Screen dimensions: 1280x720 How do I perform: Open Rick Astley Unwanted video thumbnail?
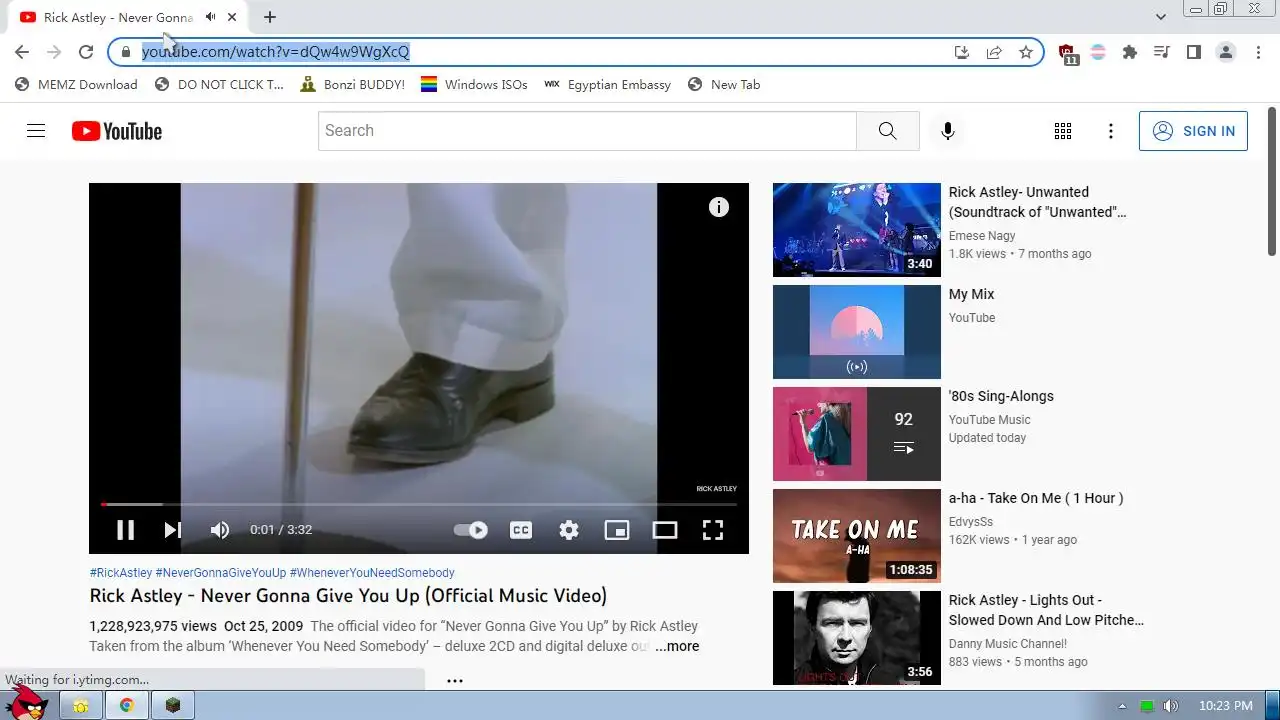click(x=857, y=230)
